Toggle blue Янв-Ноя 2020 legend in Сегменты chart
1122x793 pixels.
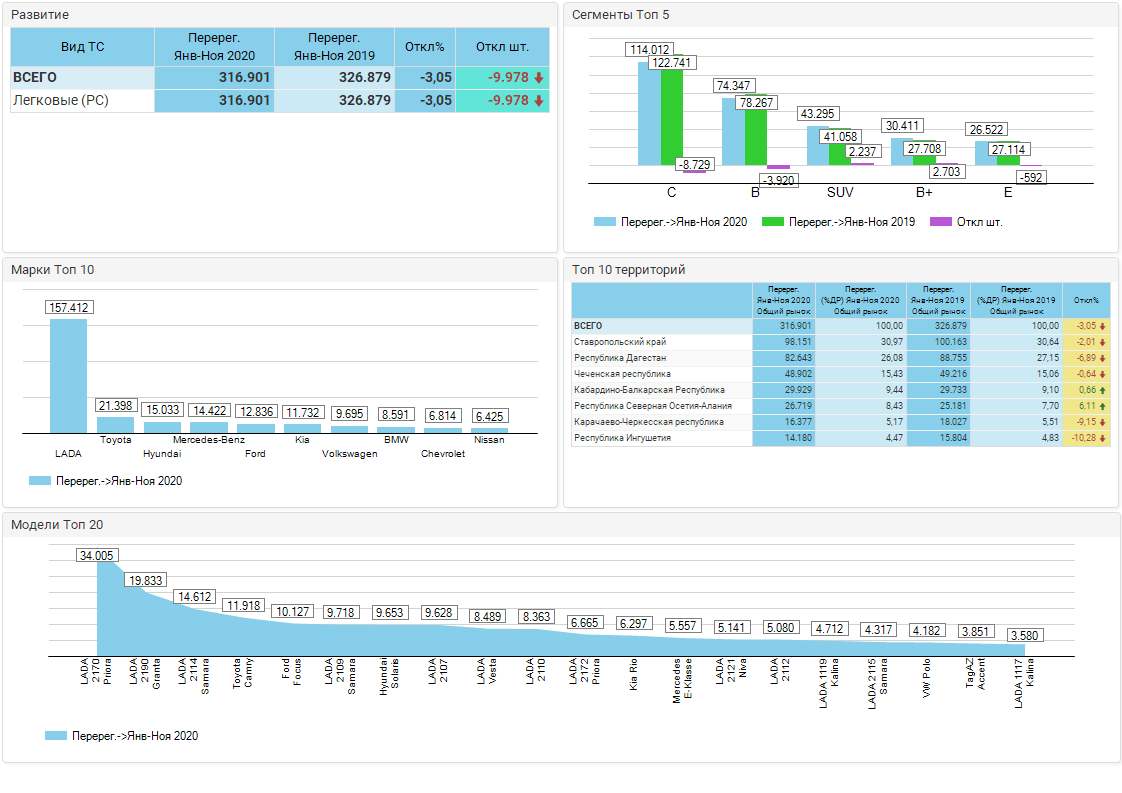(670, 222)
